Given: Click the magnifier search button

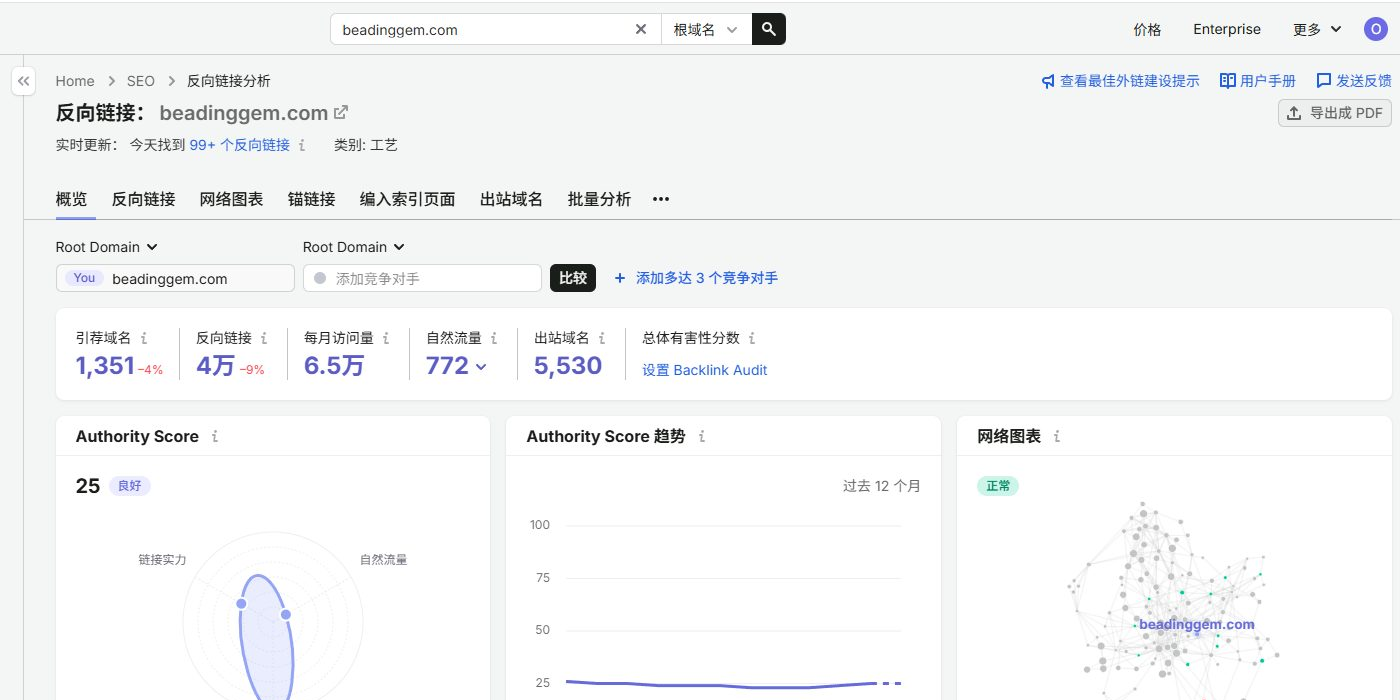Looking at the screenshot, I should coord(769,29).
